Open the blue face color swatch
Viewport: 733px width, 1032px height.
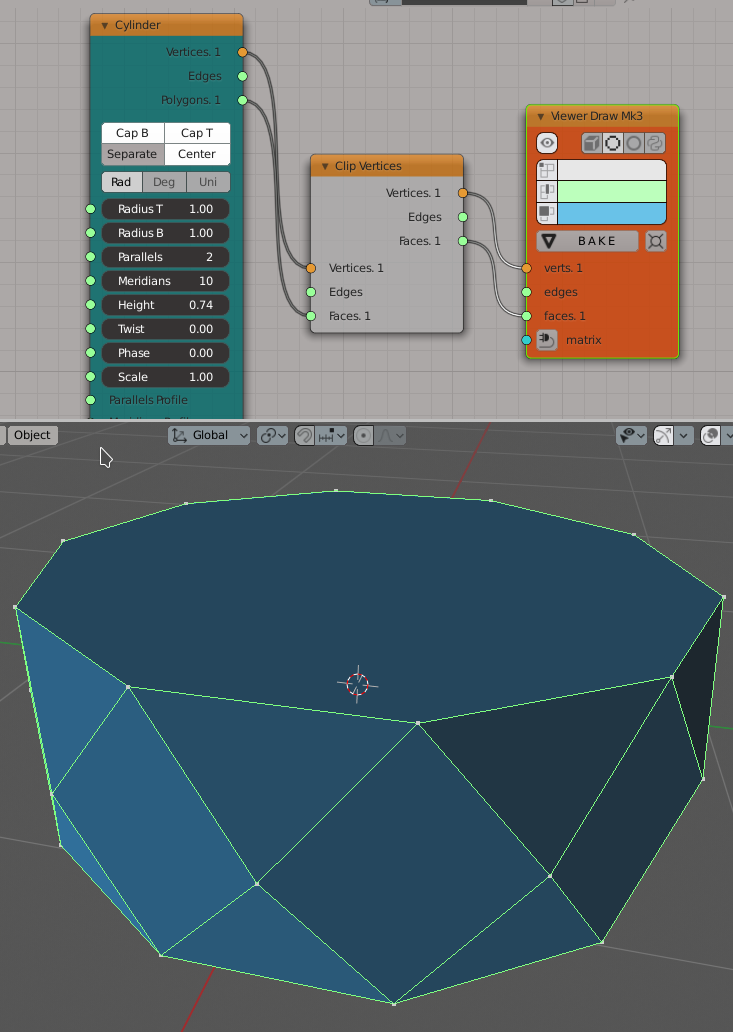(611, 214)
